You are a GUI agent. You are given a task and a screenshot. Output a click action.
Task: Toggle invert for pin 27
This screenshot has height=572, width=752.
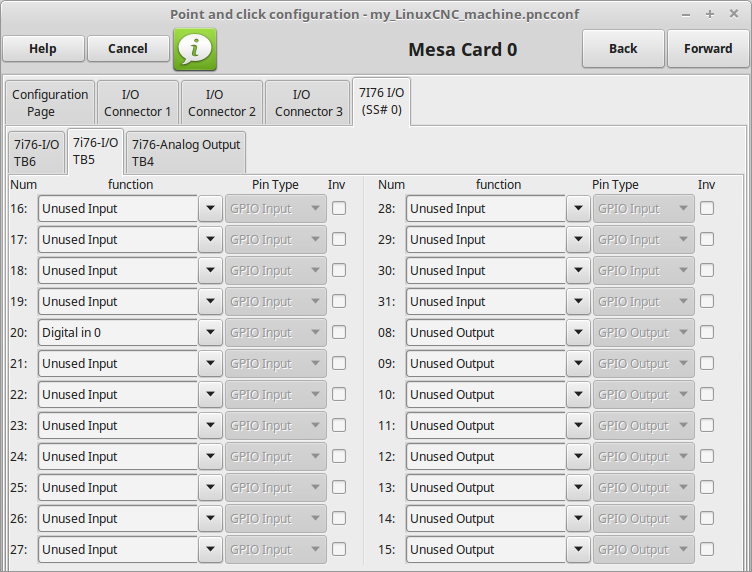tap(339, 549)
